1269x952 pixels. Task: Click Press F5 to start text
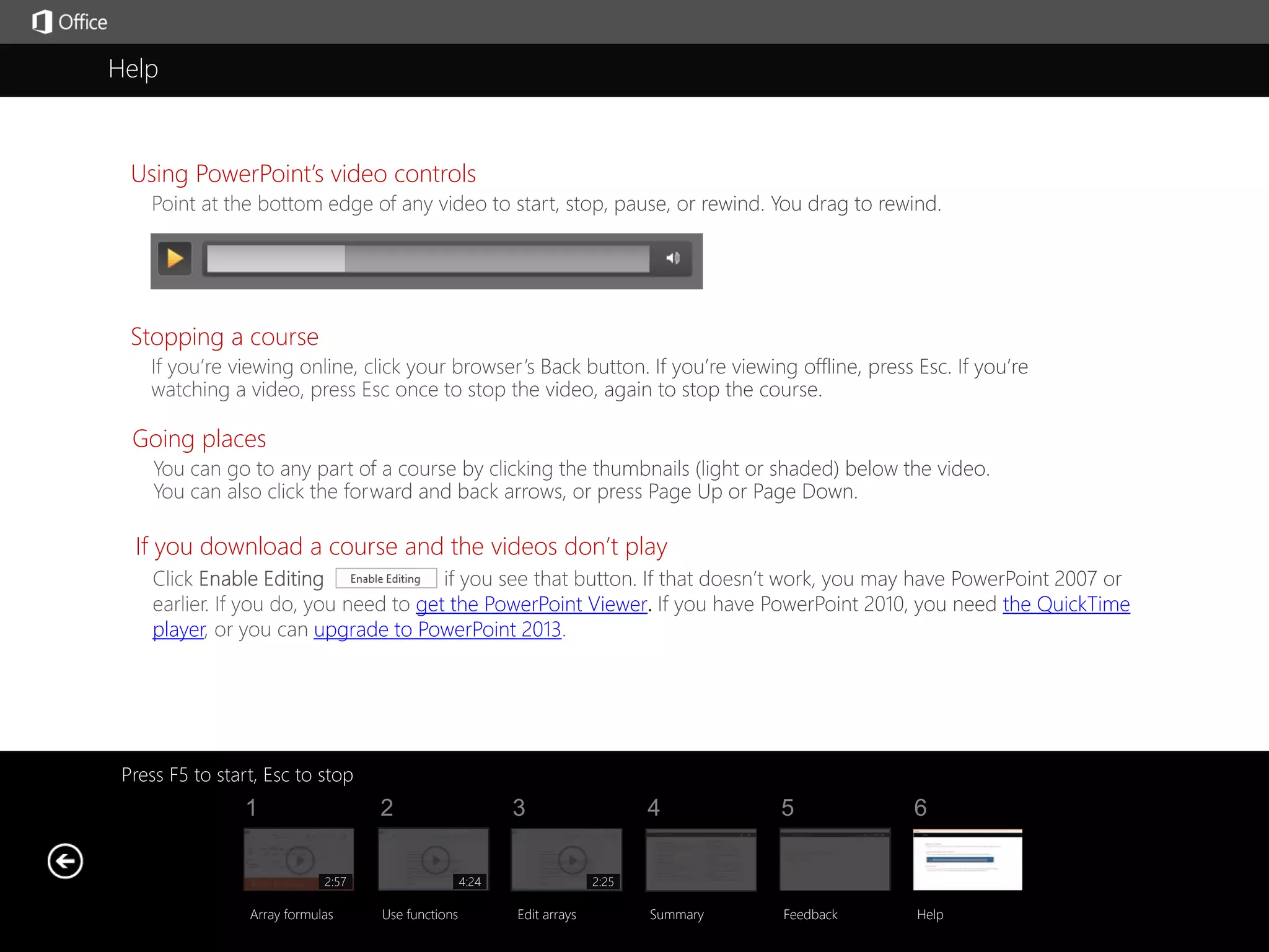coord(237,775)
